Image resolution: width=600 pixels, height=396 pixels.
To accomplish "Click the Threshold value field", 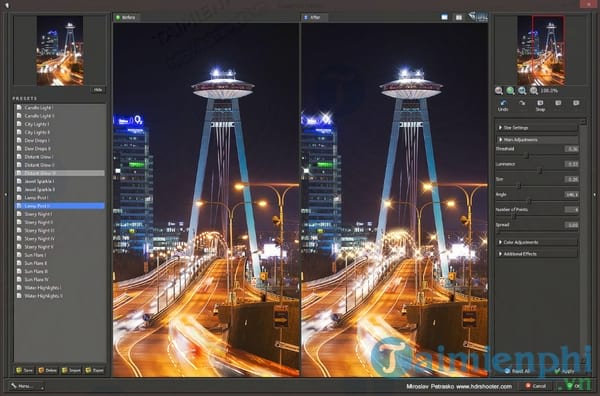I will pyautogui.click(x=571, y=149).
